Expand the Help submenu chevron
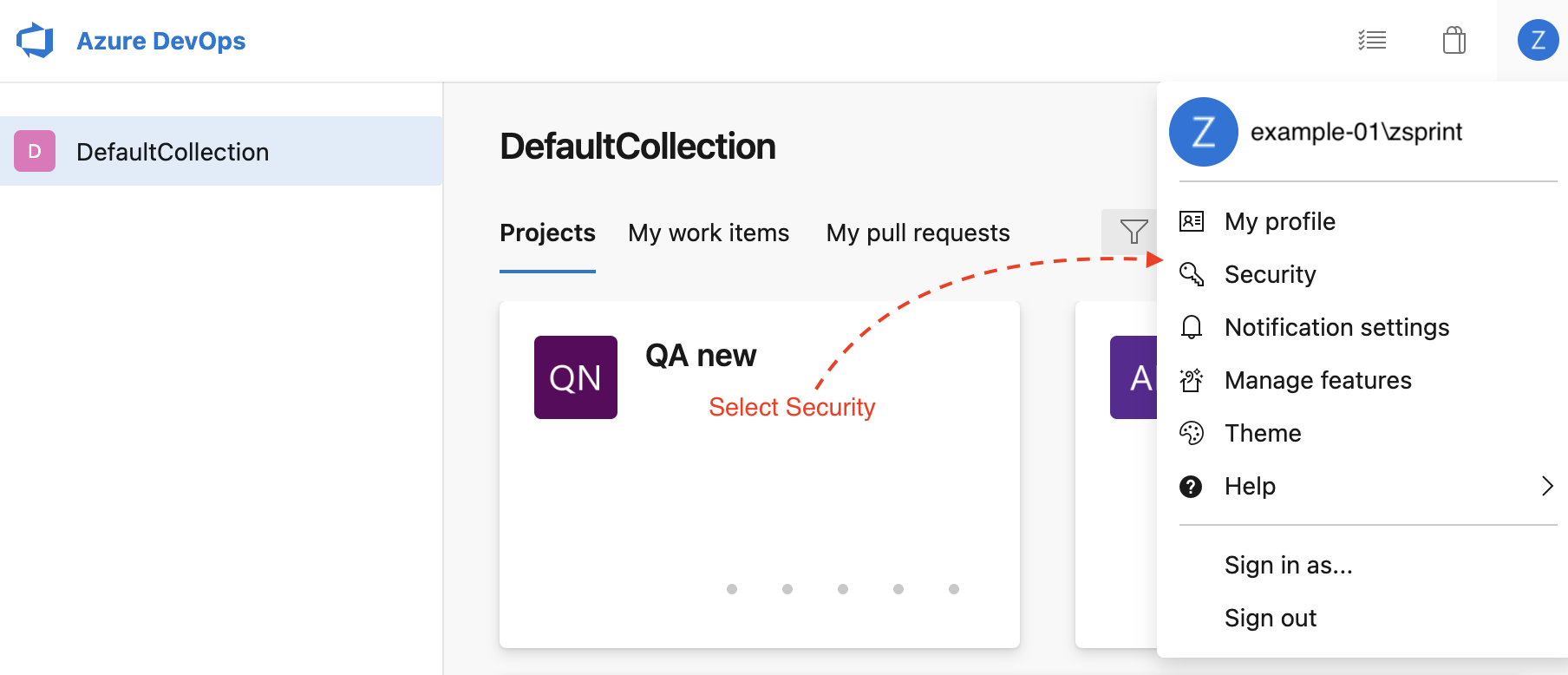 1546,486
